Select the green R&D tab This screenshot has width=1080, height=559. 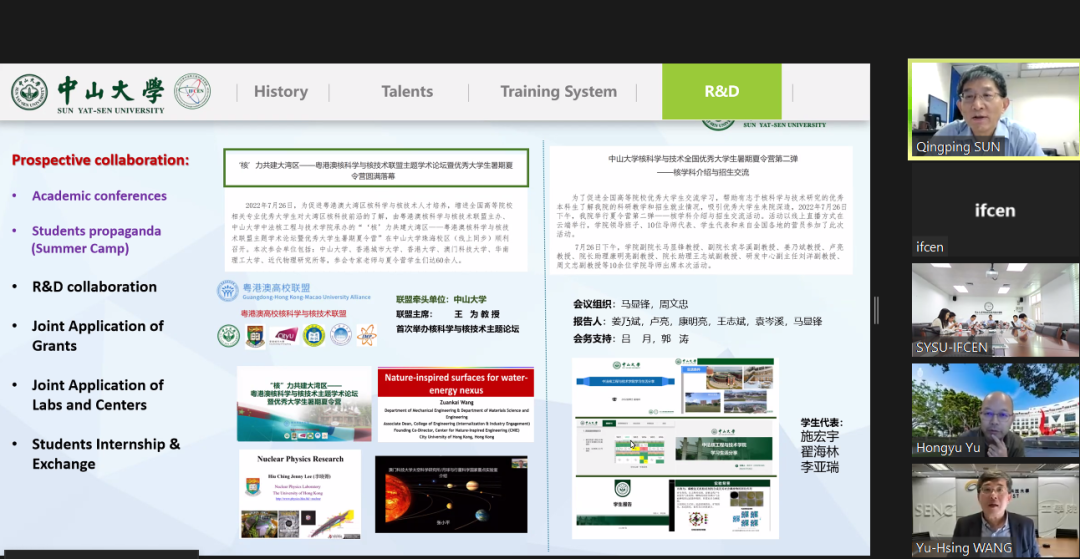[x=721, y=91]
